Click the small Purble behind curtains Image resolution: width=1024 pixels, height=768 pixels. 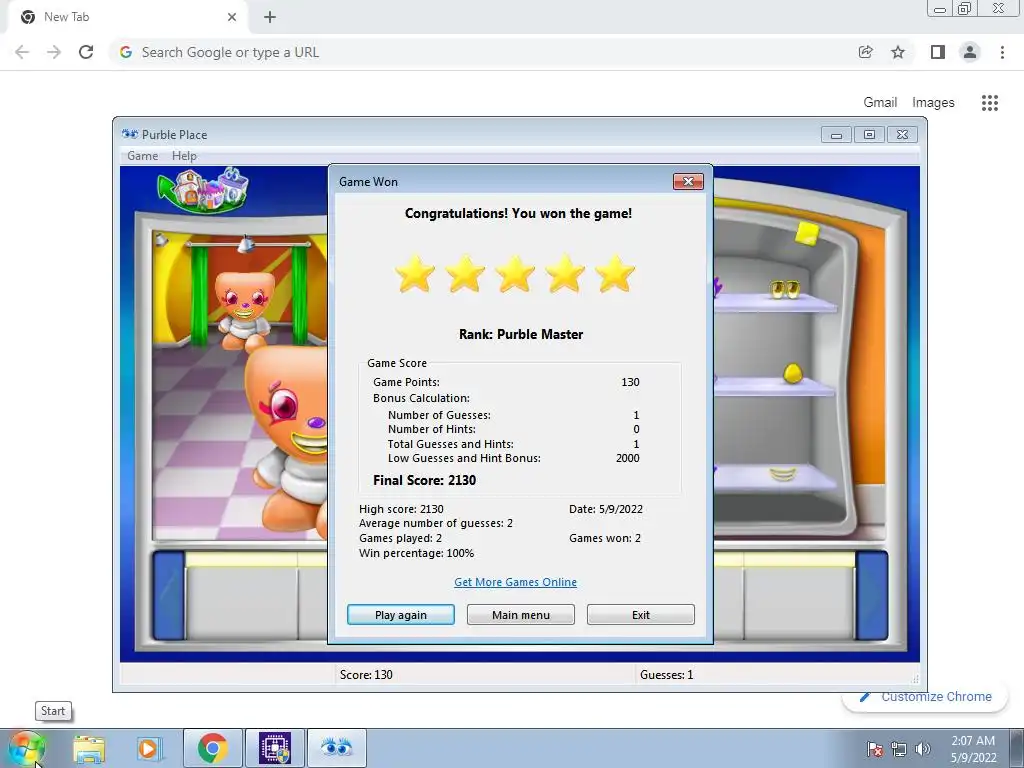tap(244, 311)
